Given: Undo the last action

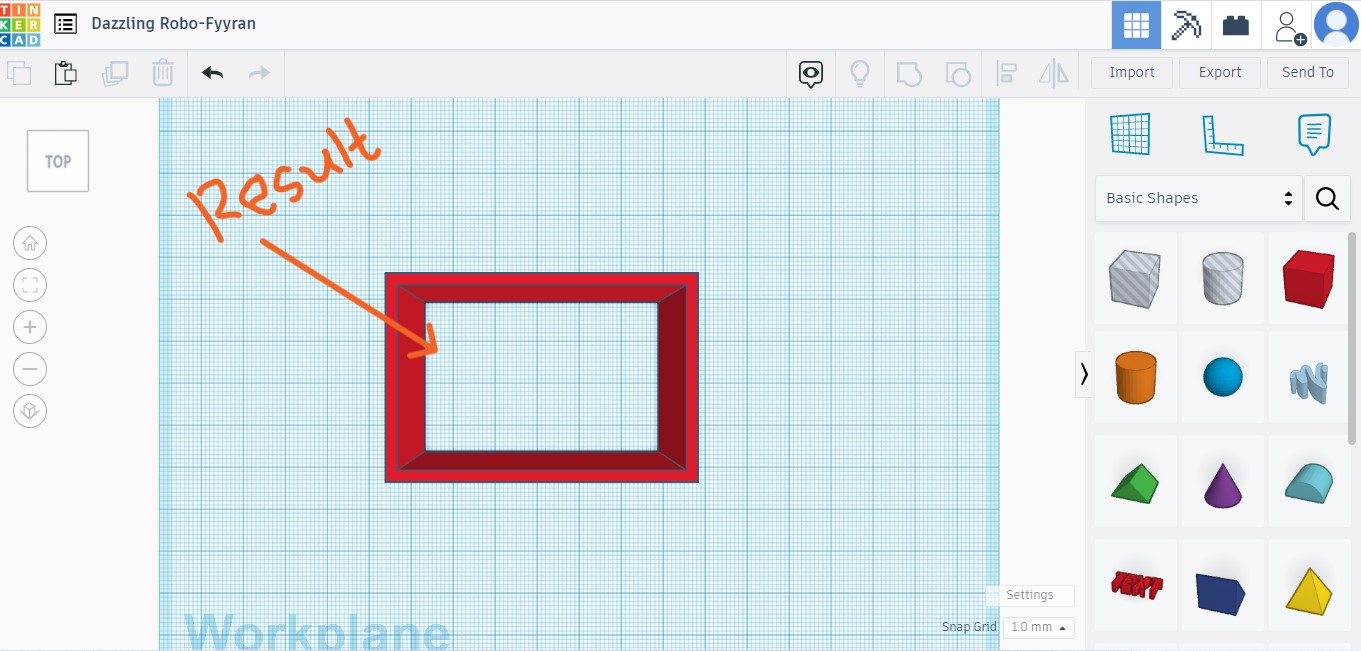Looking at the screenshot, I should (212, 73).
